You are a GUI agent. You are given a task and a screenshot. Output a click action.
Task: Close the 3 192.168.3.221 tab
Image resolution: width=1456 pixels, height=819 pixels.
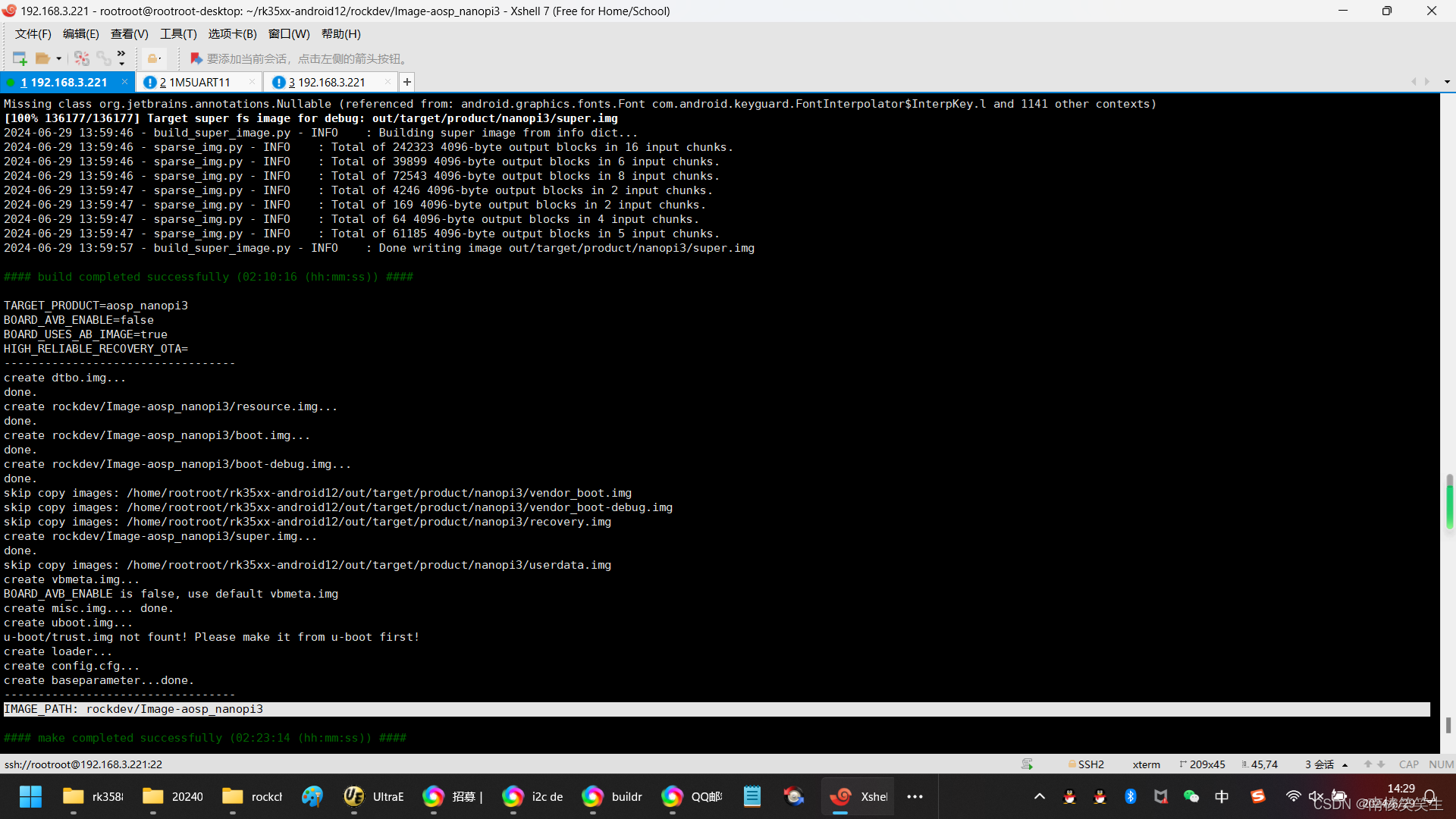(388, 82)
